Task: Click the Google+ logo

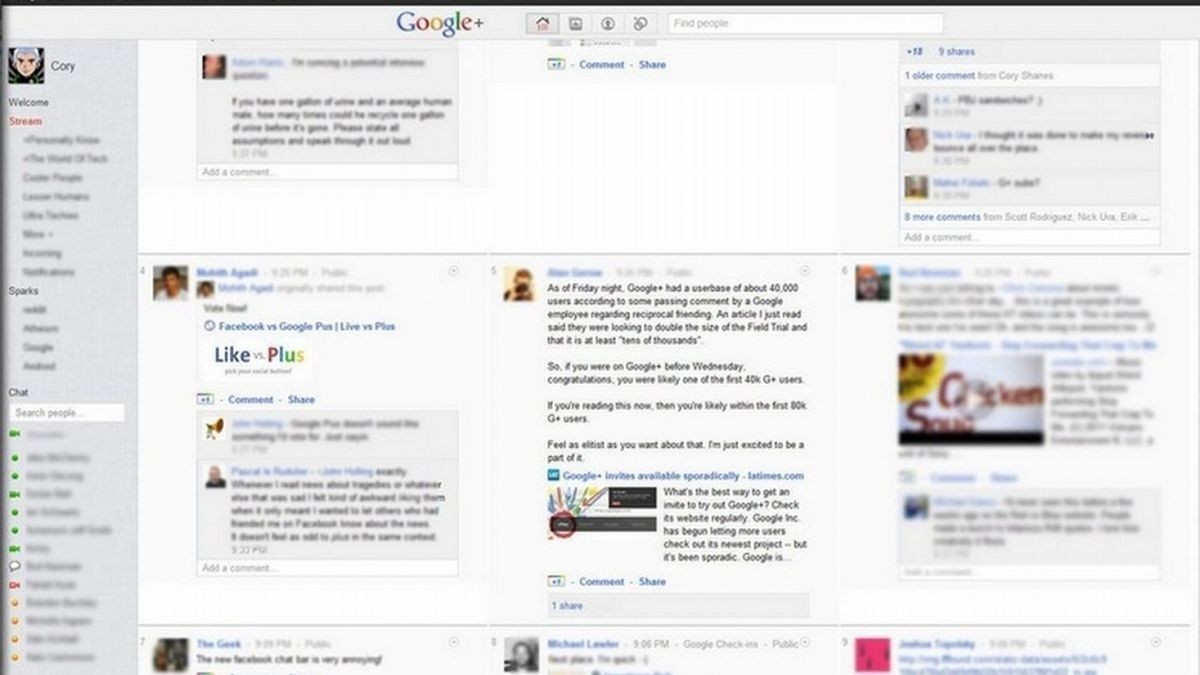Action: click(438, 22)
